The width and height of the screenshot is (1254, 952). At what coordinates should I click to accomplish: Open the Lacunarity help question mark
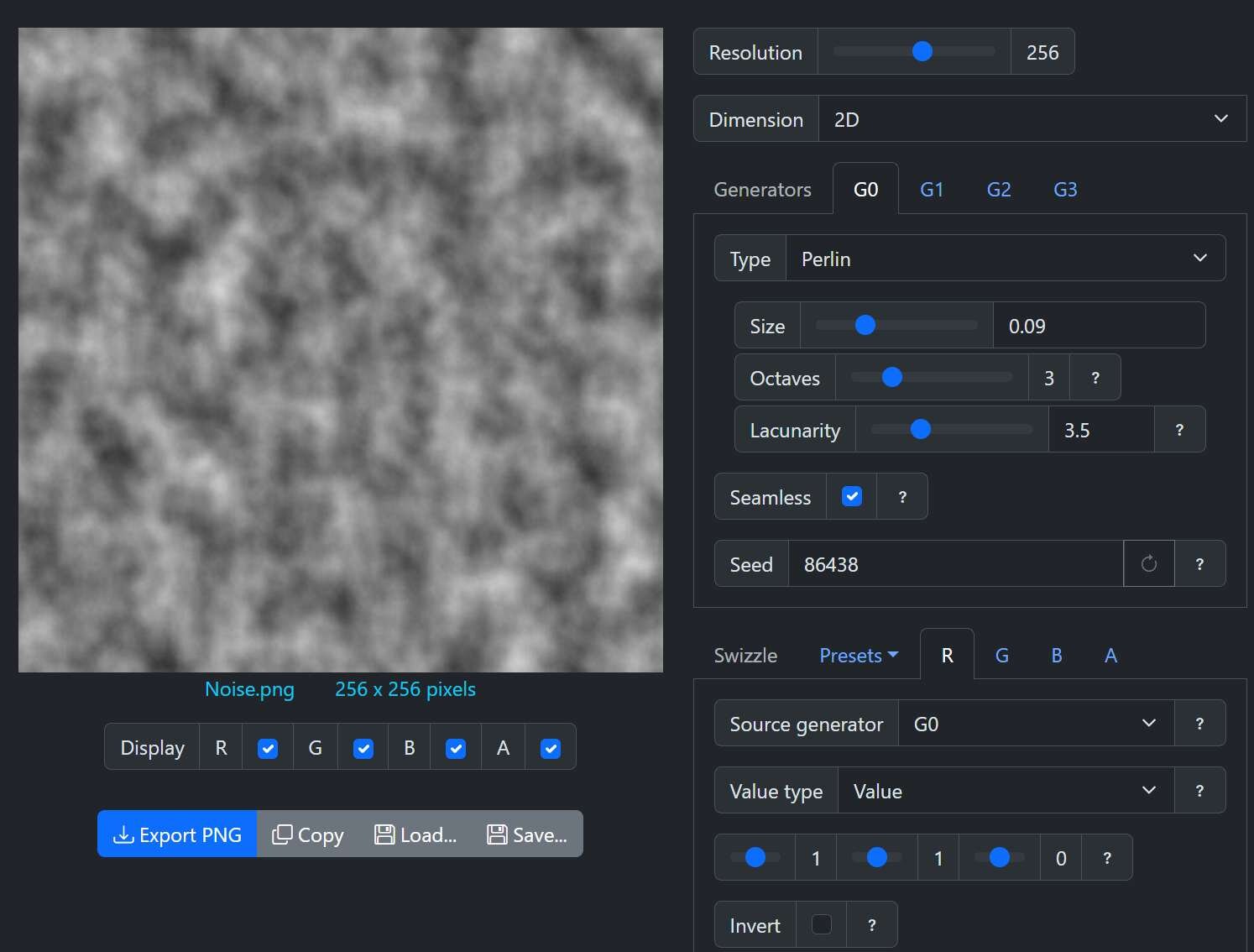pyautogui.click(x=1179, y=429)
